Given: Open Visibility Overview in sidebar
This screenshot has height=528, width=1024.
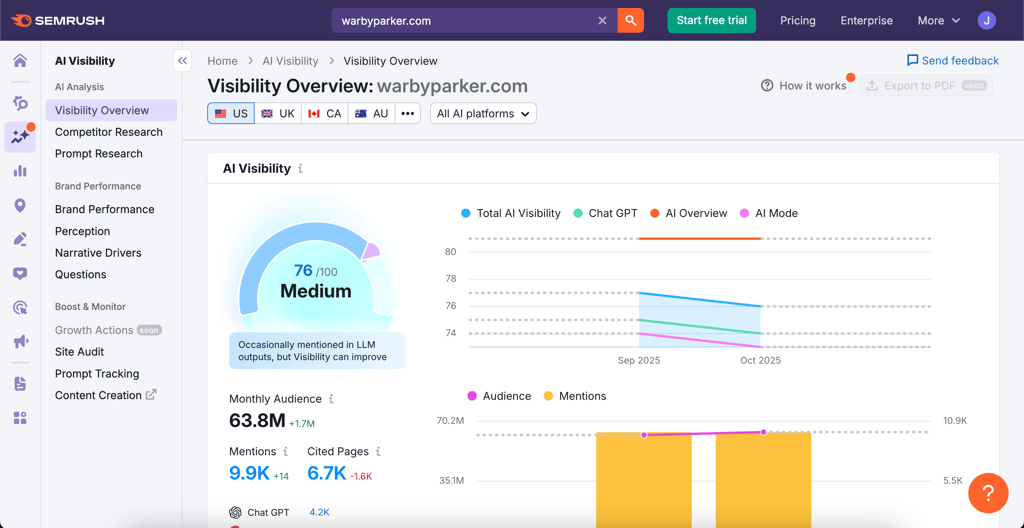Looking at the screenshot, I should click(x=112, y=110).
